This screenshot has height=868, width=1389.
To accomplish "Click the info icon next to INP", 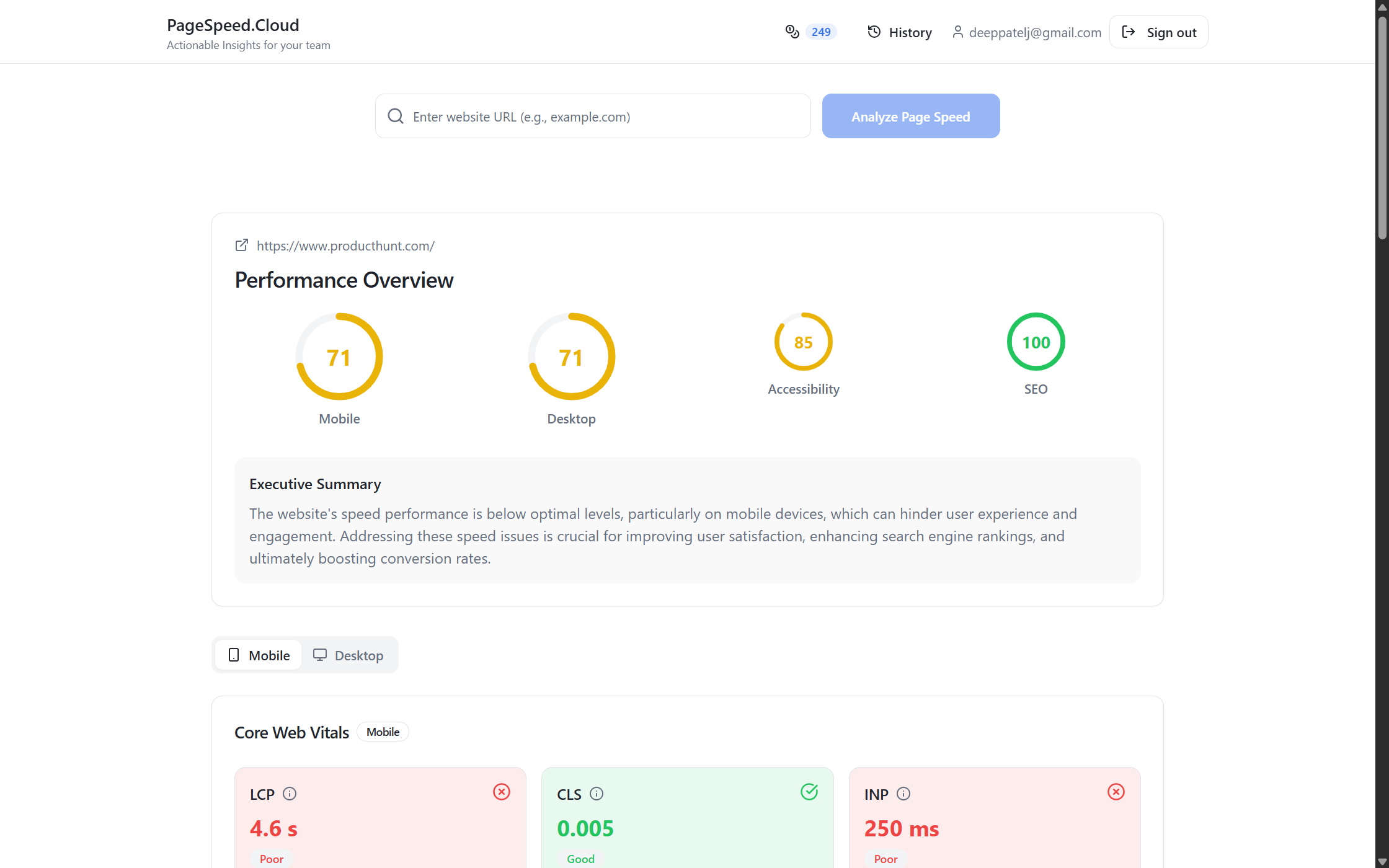I will click(x=904, y=794).
